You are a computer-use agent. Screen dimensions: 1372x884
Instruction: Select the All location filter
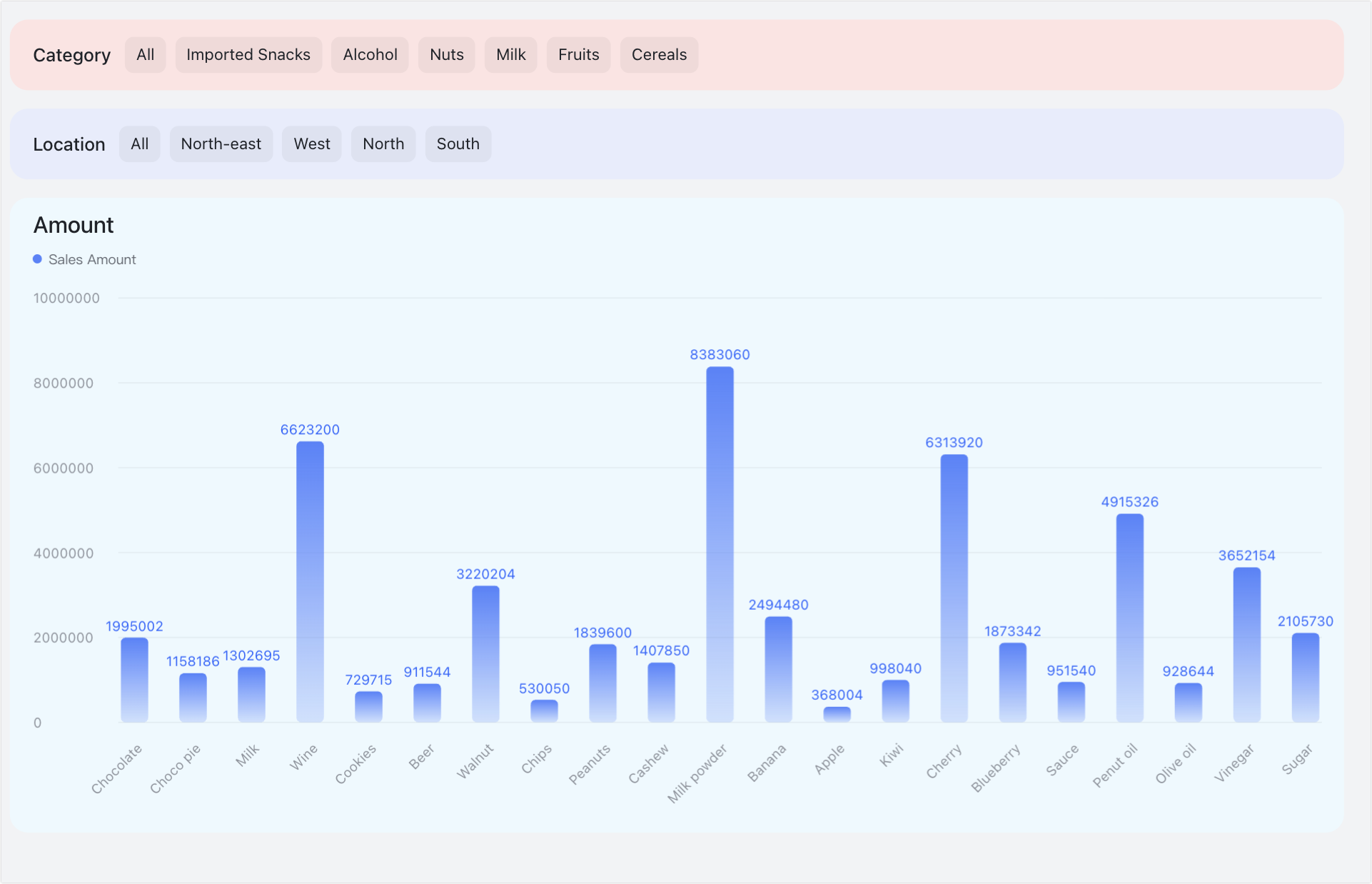click(x=140, y=144)
